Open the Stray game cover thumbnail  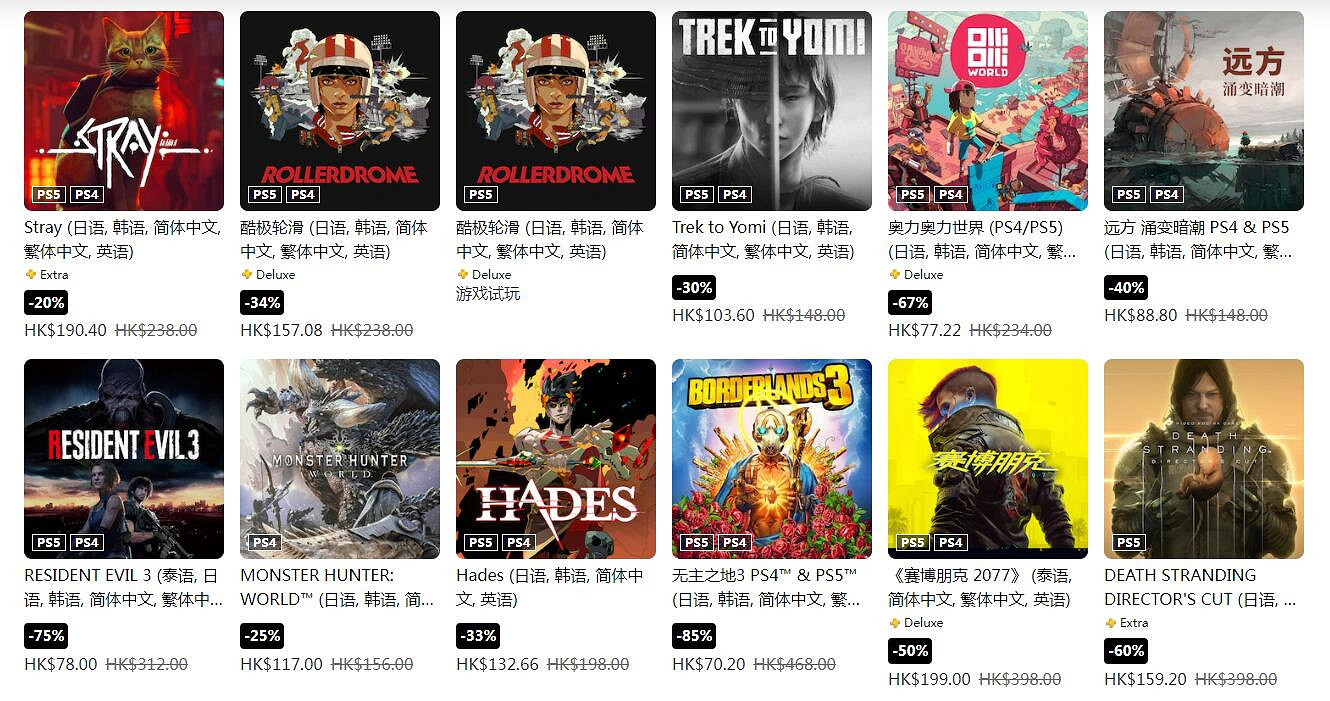(124, 111)
